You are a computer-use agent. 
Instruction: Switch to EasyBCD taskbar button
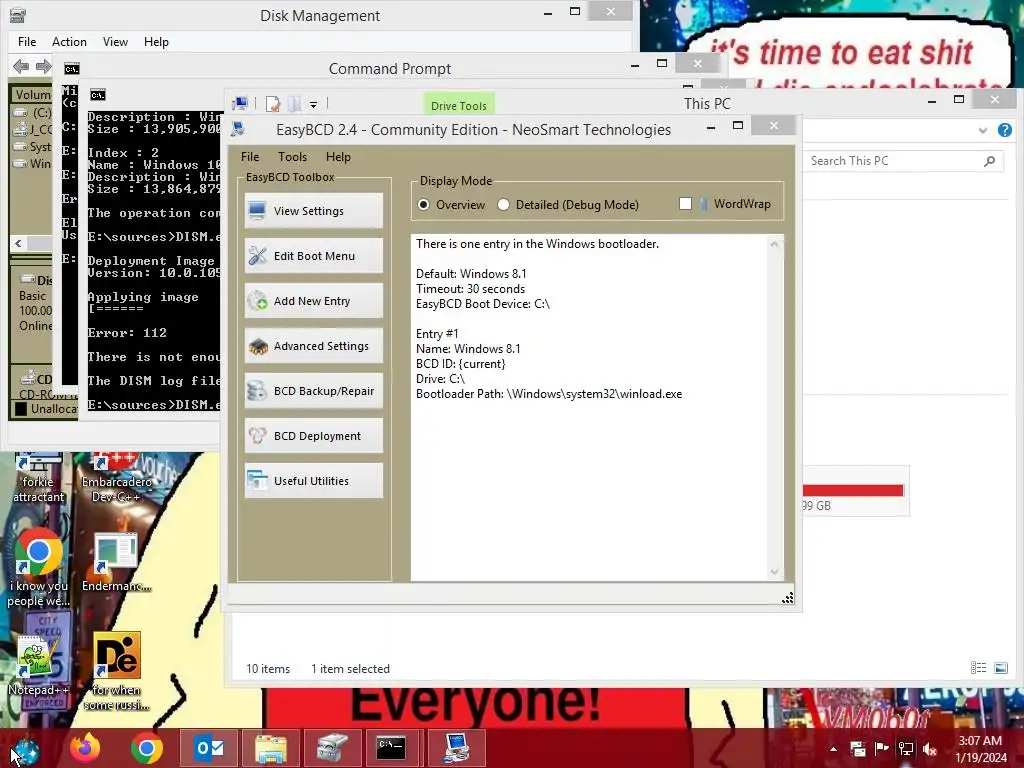click(x=456, y=748)
